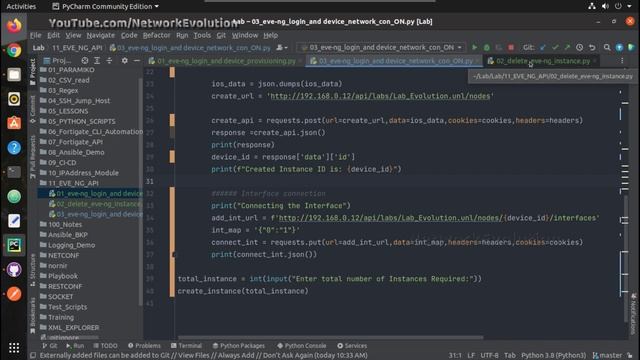The image size is (640, 360).
Task: Open the Navigate menu
Action: pyautogui.click(x=100, y=35)
